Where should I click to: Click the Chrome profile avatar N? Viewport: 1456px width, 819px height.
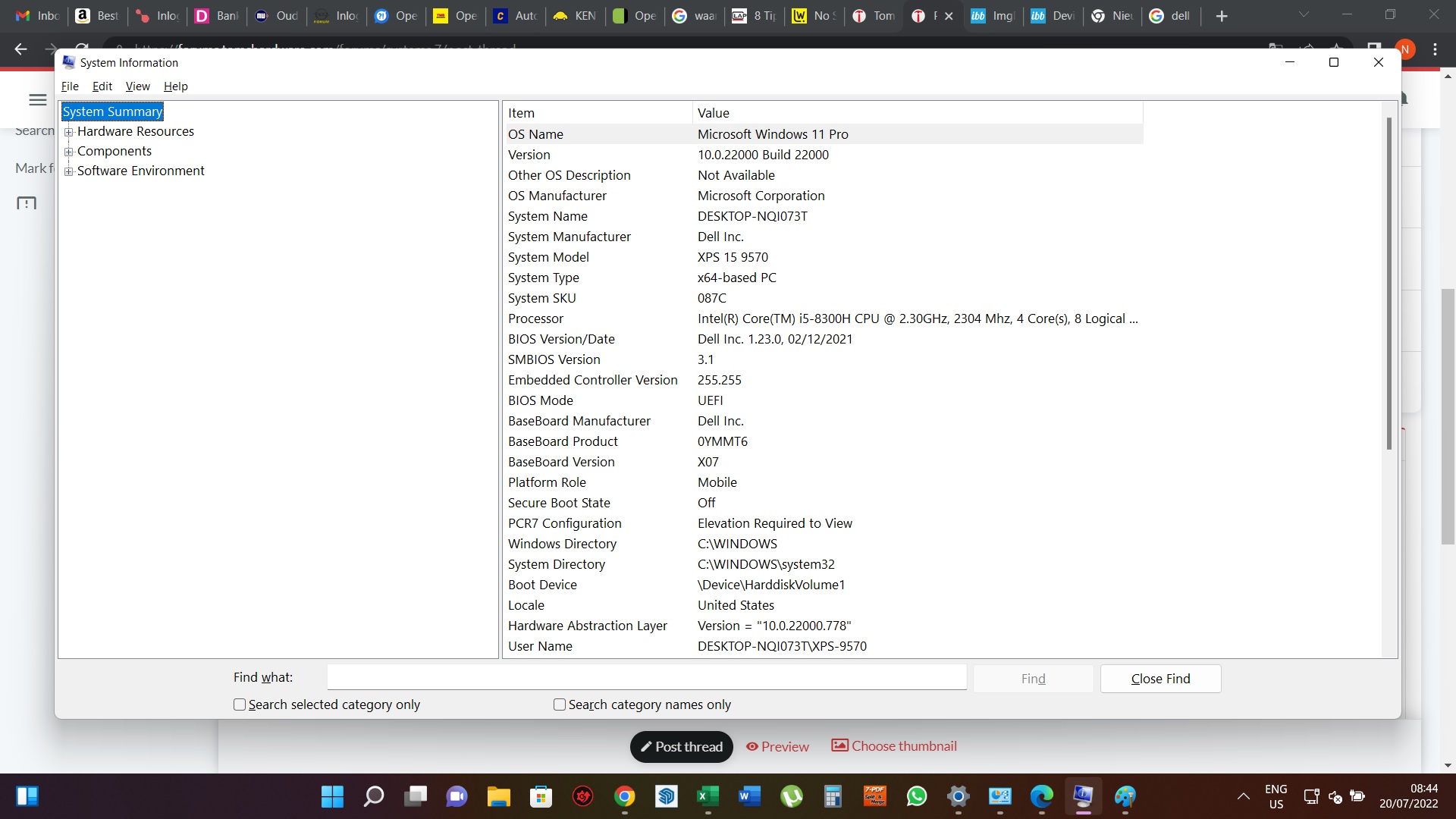1405,49
